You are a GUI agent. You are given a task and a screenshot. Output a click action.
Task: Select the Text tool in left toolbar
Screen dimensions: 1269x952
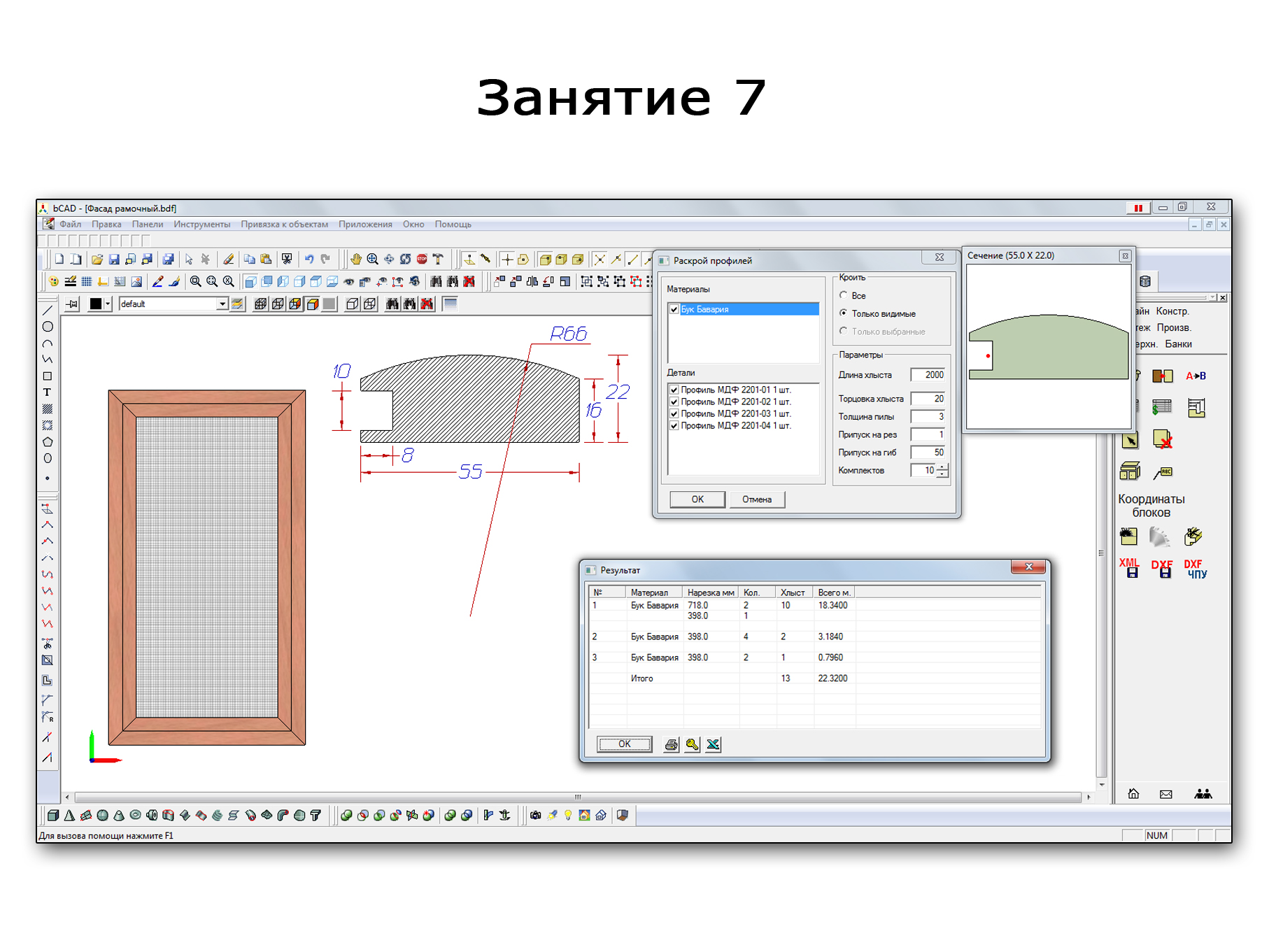pos(47,392)
